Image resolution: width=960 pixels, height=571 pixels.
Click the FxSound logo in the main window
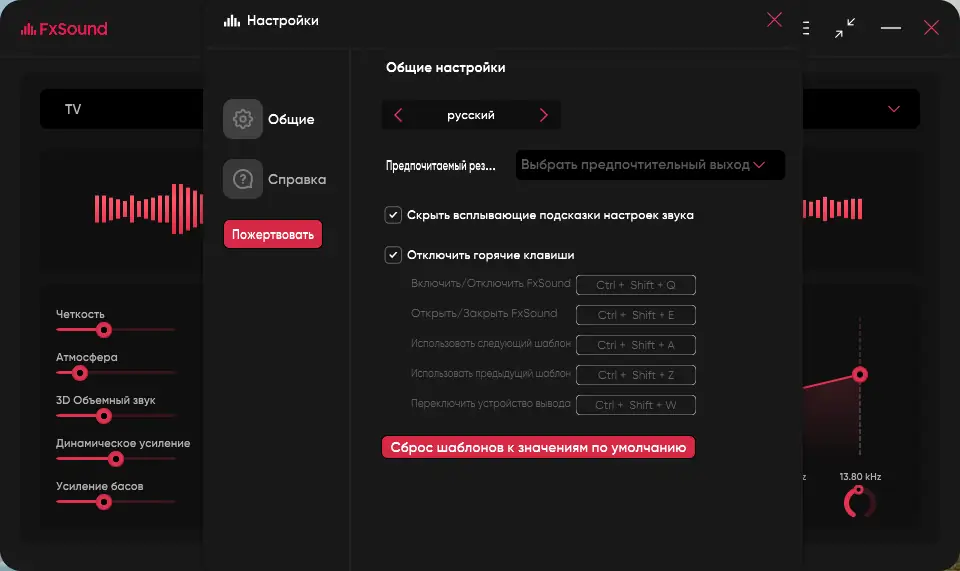coord(64,29)
